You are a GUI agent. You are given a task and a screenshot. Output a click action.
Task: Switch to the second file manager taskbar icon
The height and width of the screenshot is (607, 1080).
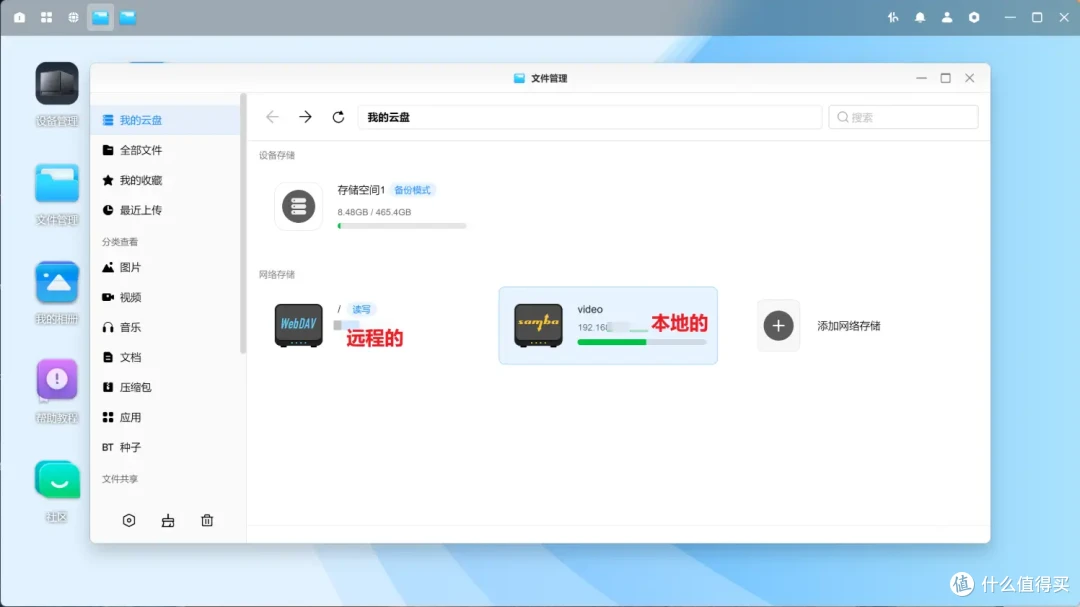point(127,17)
